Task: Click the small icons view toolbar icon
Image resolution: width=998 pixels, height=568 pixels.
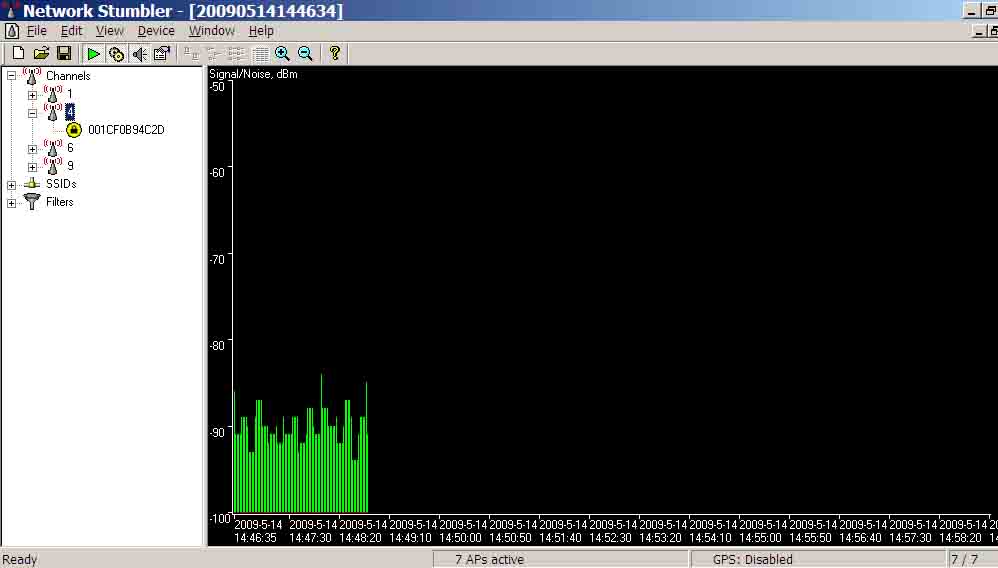Action: click(x=214, y=53)
